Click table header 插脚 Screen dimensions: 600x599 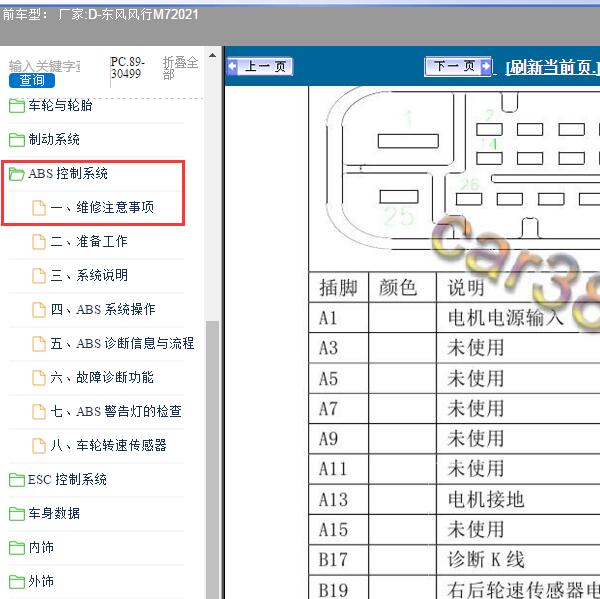338,287
